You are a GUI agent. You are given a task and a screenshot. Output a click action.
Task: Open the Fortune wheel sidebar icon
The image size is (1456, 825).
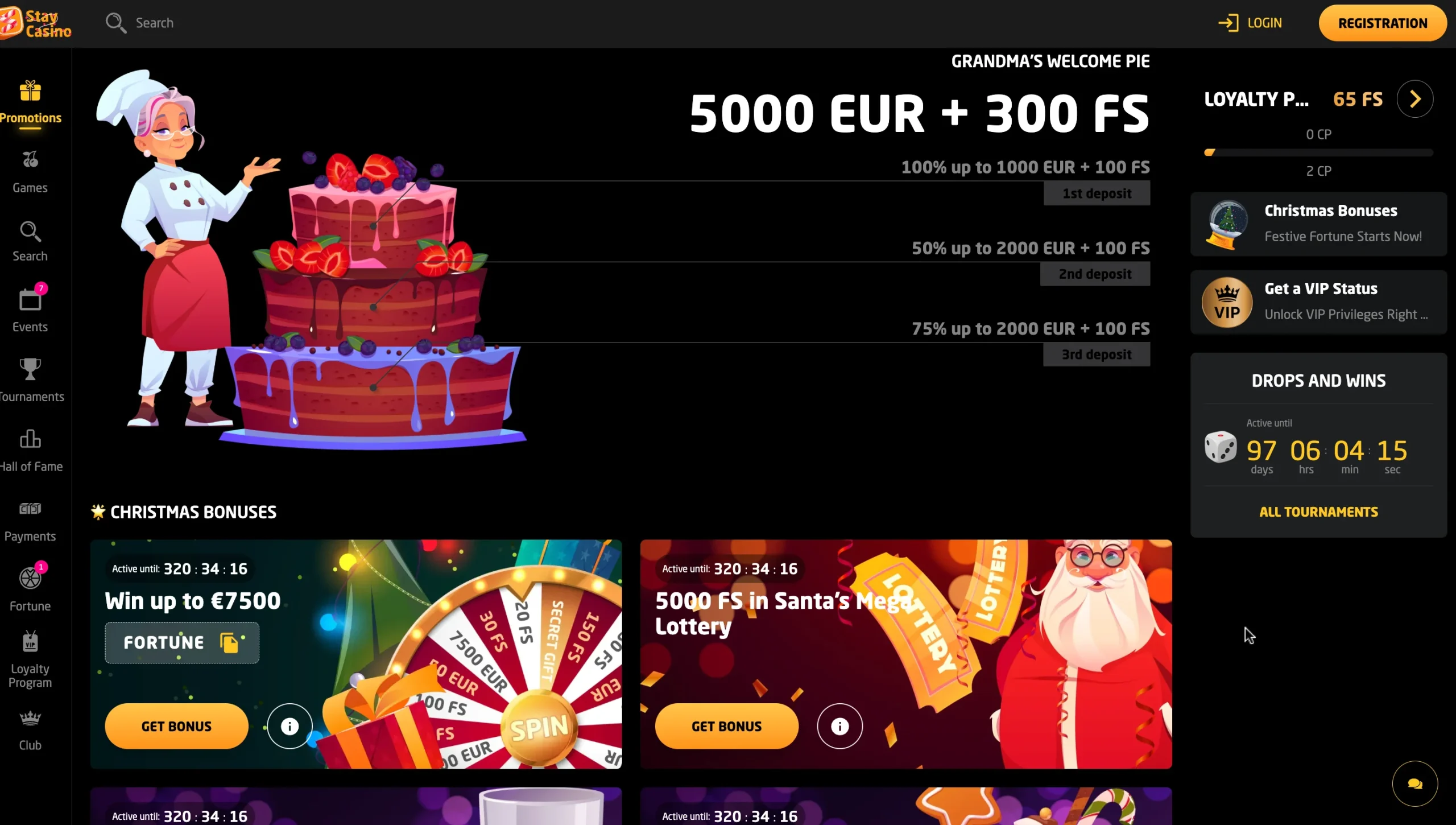coord(30,578)
